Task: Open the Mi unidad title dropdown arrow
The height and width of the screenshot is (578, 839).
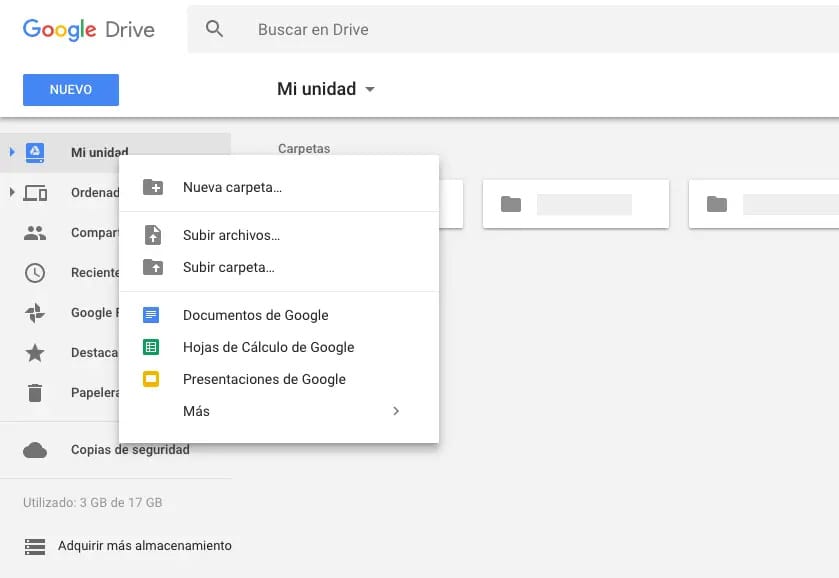Action: [370, 89]
